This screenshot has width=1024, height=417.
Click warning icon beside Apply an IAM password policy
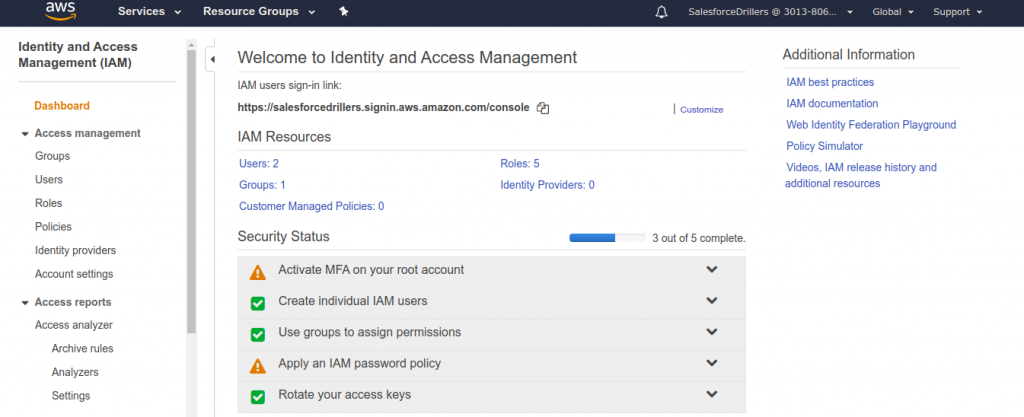[x=258, y=366]
